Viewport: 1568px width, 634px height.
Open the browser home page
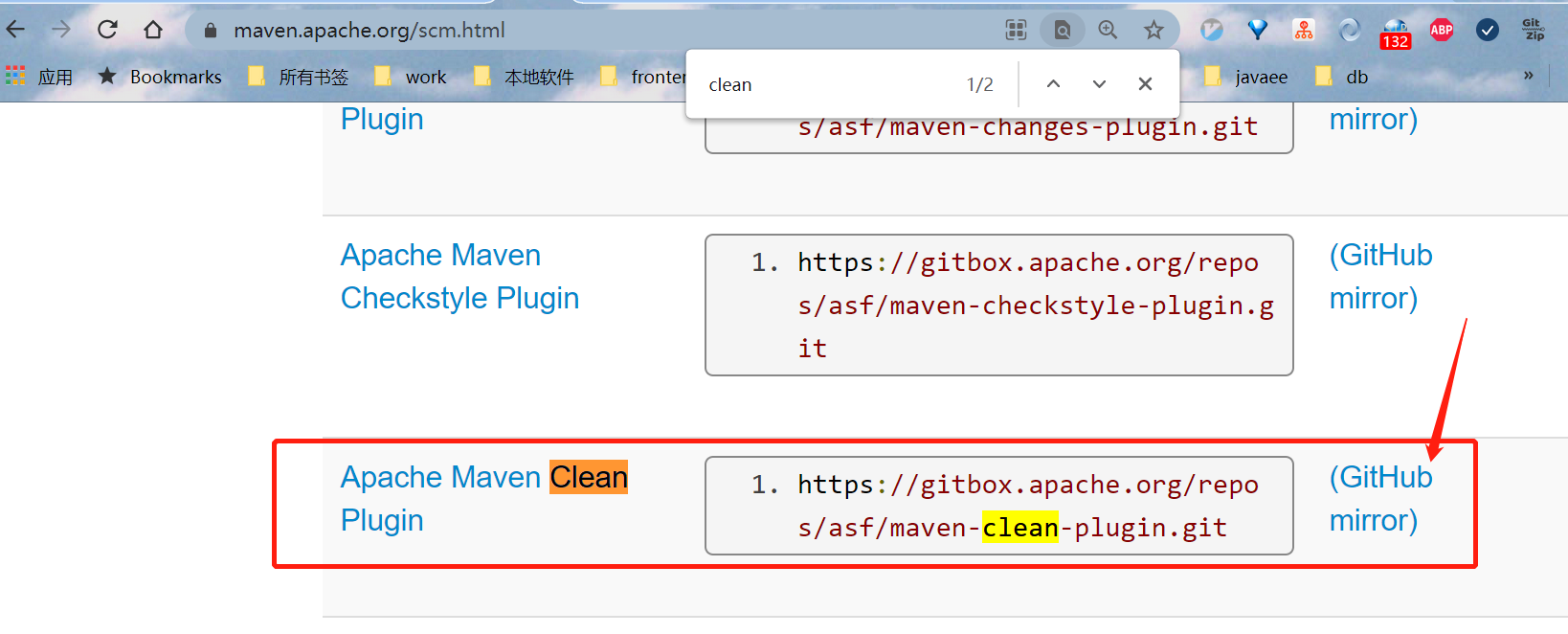pyautogui.click(x=153, y=30)
